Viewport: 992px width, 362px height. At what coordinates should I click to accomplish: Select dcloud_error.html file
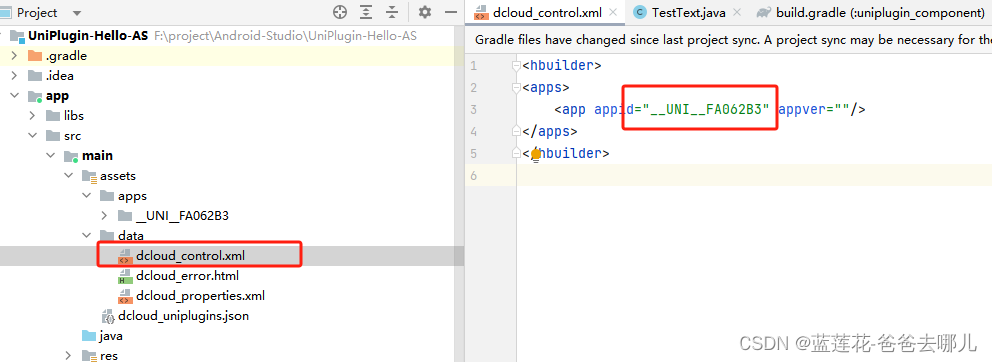(x=187, y=276)
